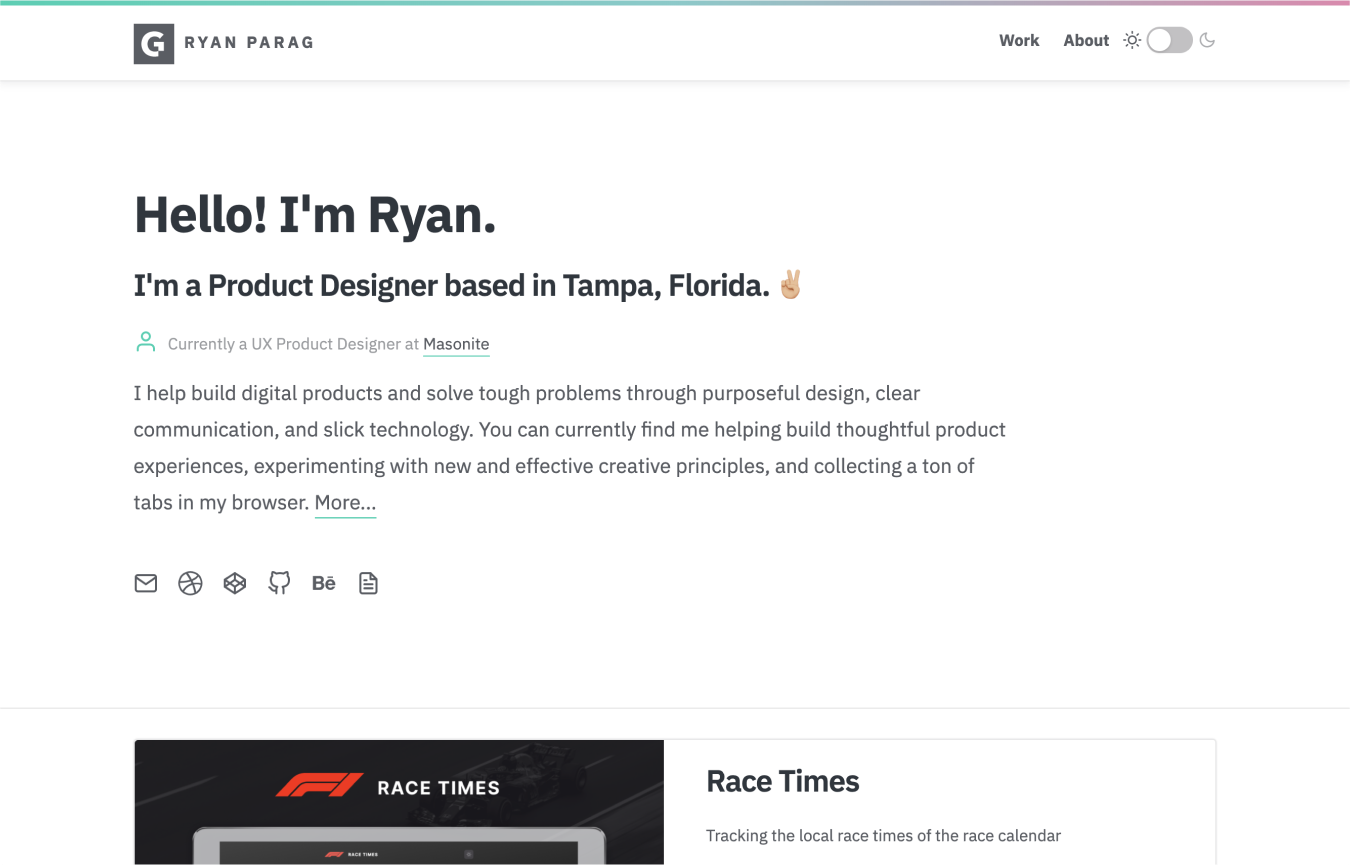Image resolution: width=1350 pixels, height=865 pixels.
Task: Select the CodePen icon
Action: pyautogui.click(x=234, y=583)
